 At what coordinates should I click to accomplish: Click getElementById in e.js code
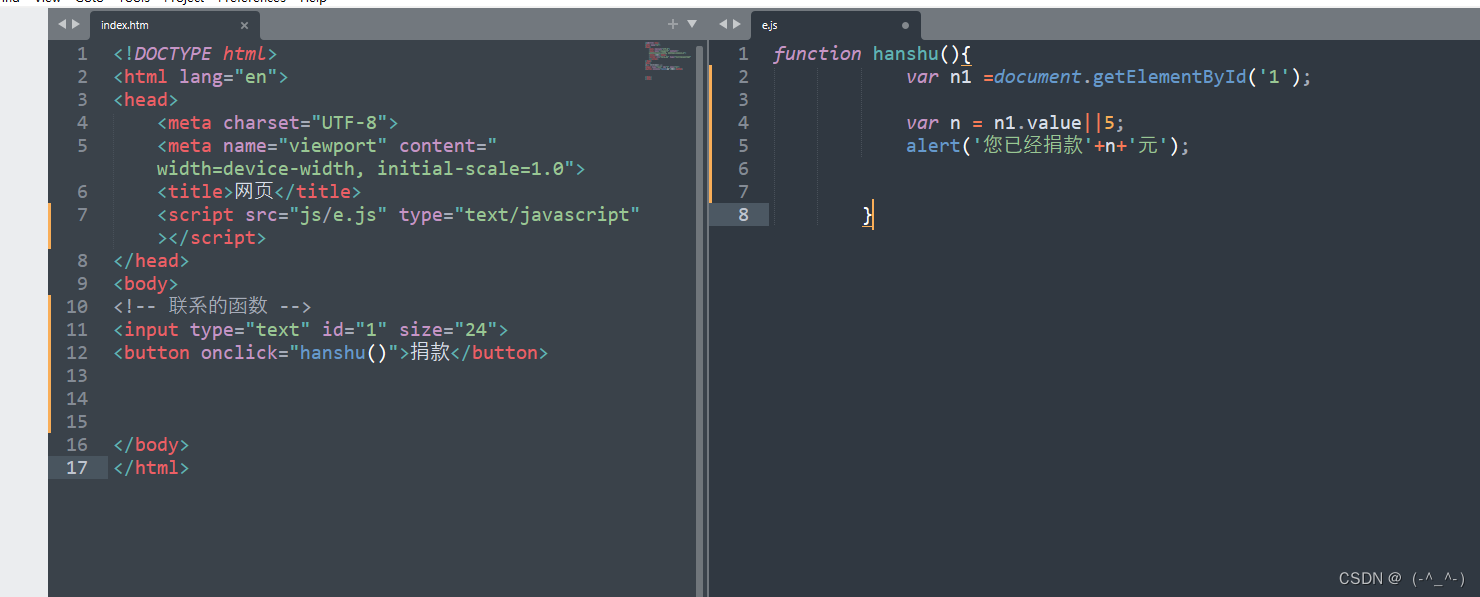tap(1169, 77)
